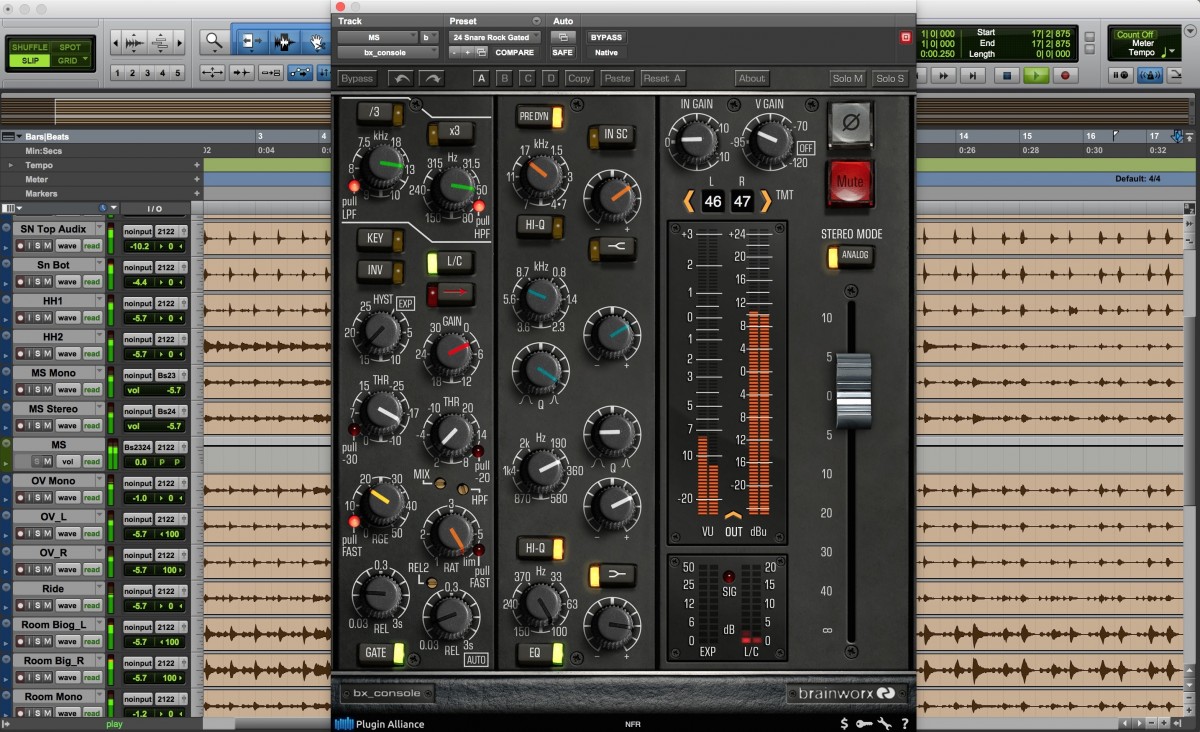The width and height of the screenshot is (1200, 732).
Task: Open the wrench settings icon in plugin footer
Action: point(884,724)
